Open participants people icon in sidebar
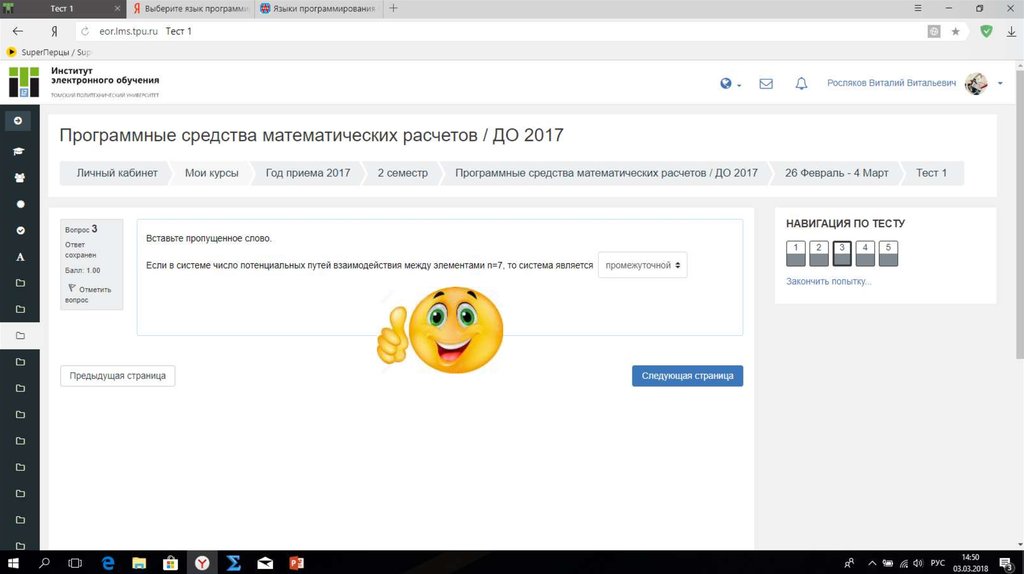1024x574 pixels. [20, 178]
